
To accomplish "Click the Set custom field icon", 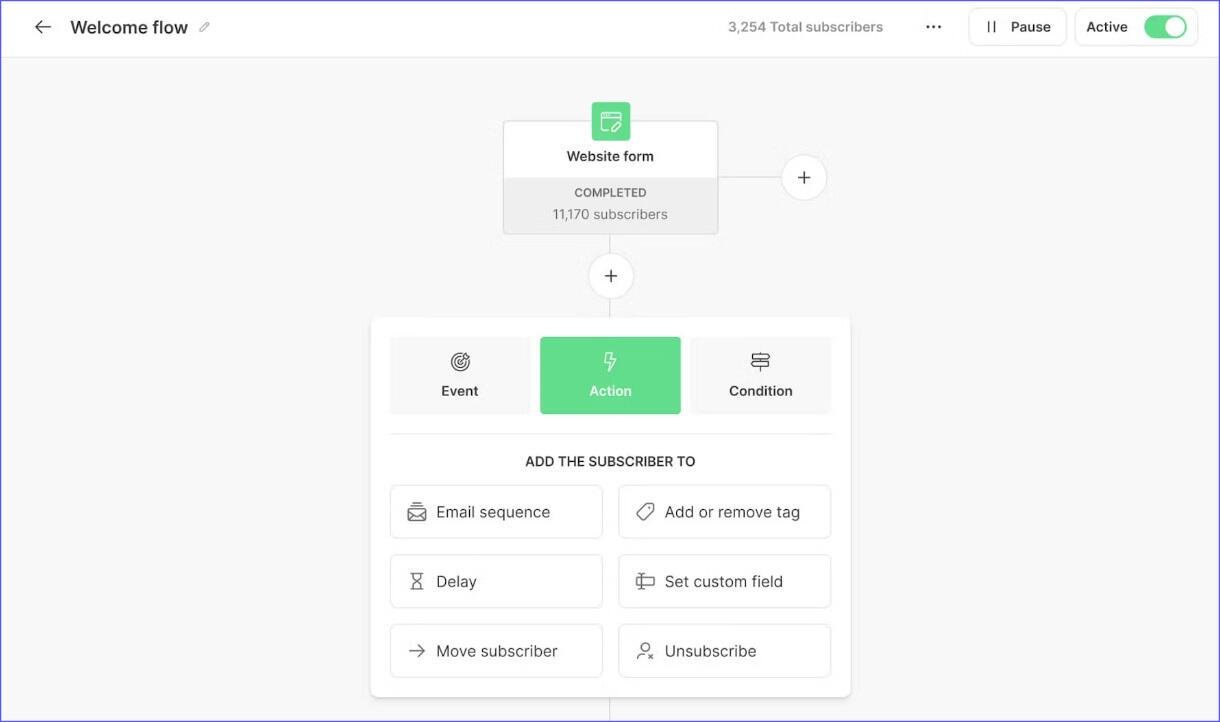I will click(645, 580).
